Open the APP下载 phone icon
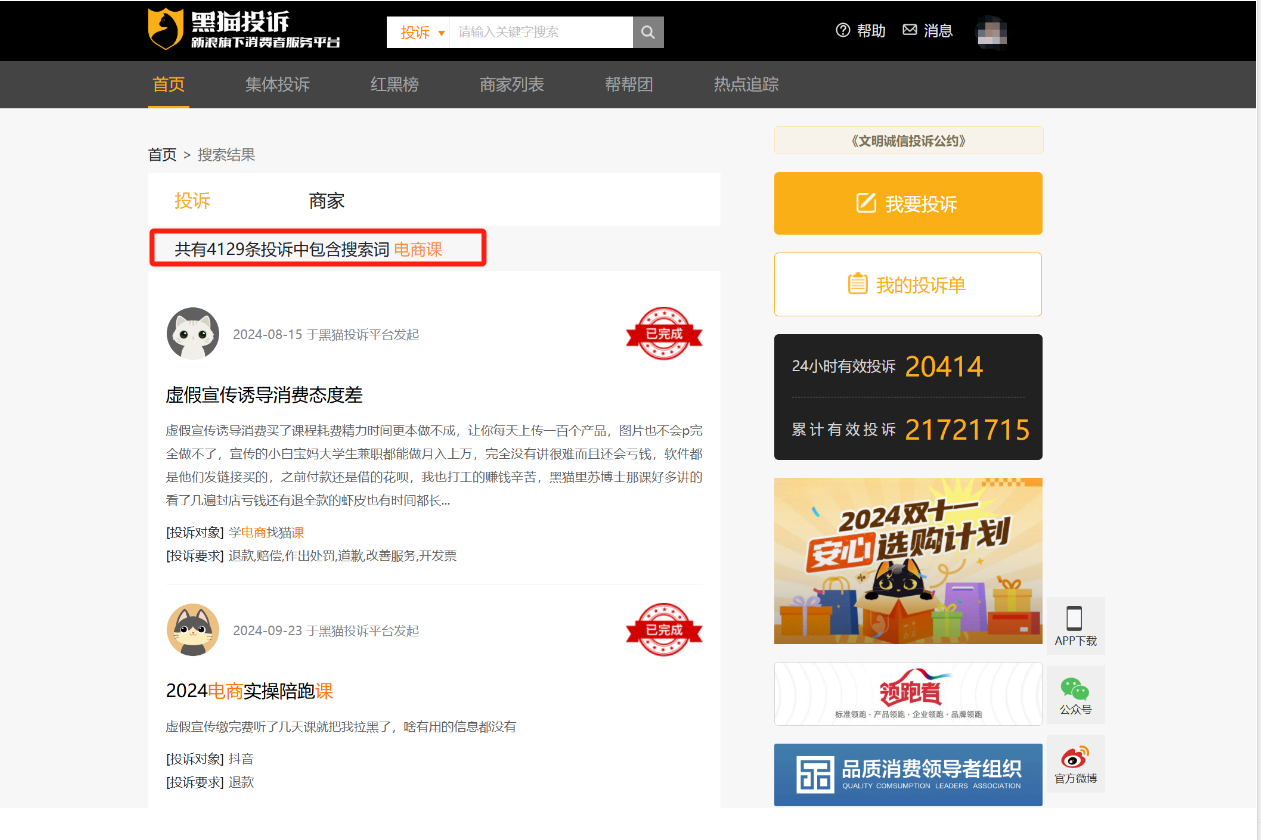The width and height of the screenshot is (1261, 840). coord(1075,619)
